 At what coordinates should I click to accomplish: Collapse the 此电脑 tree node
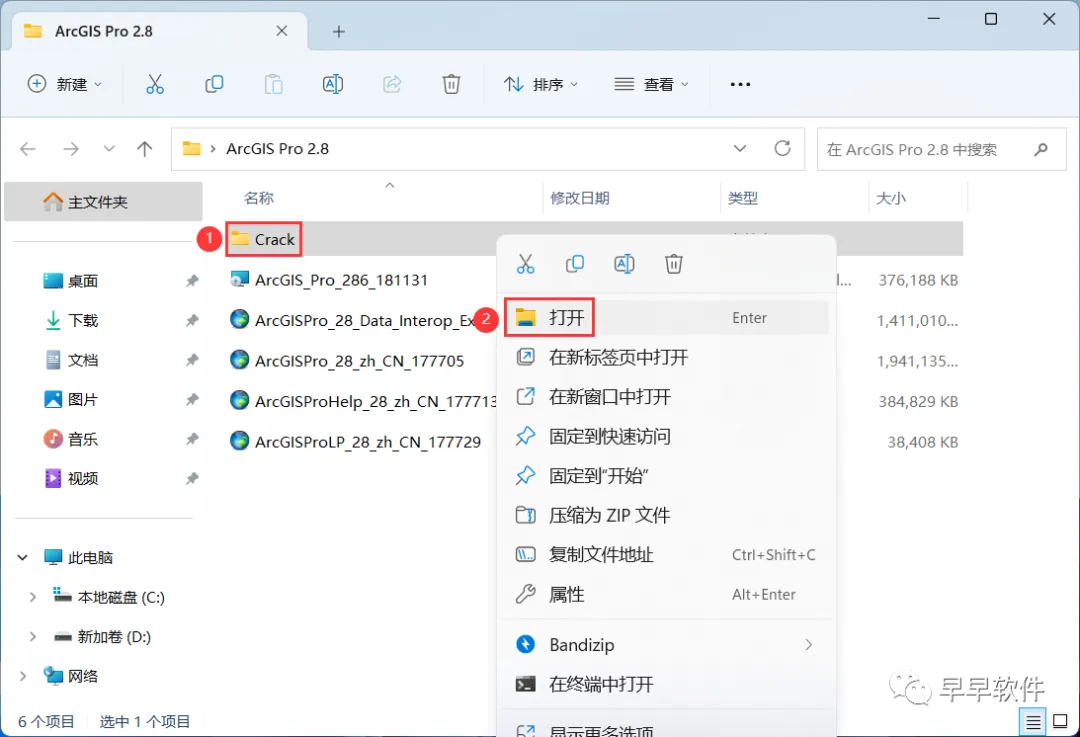pyautogui.click(x=22, y=557)
